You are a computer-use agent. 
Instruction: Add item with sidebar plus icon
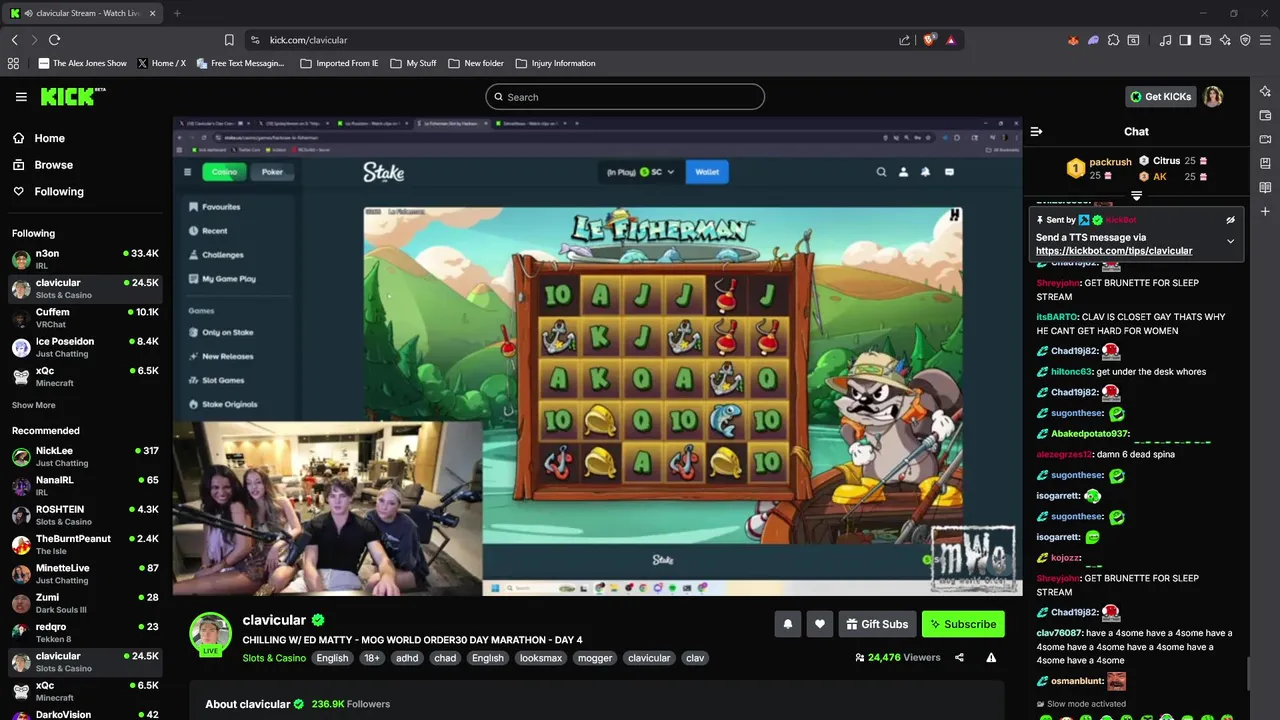coord(1265,211)
